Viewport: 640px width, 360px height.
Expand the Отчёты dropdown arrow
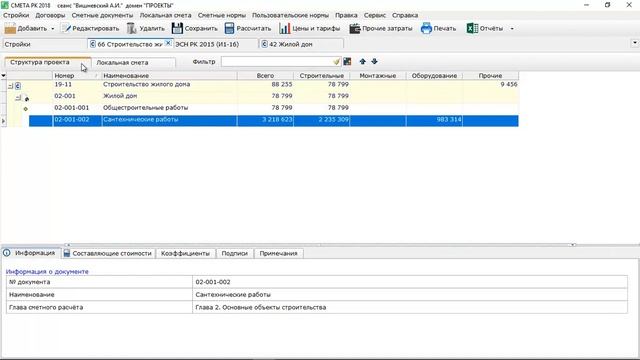[512, 29]
